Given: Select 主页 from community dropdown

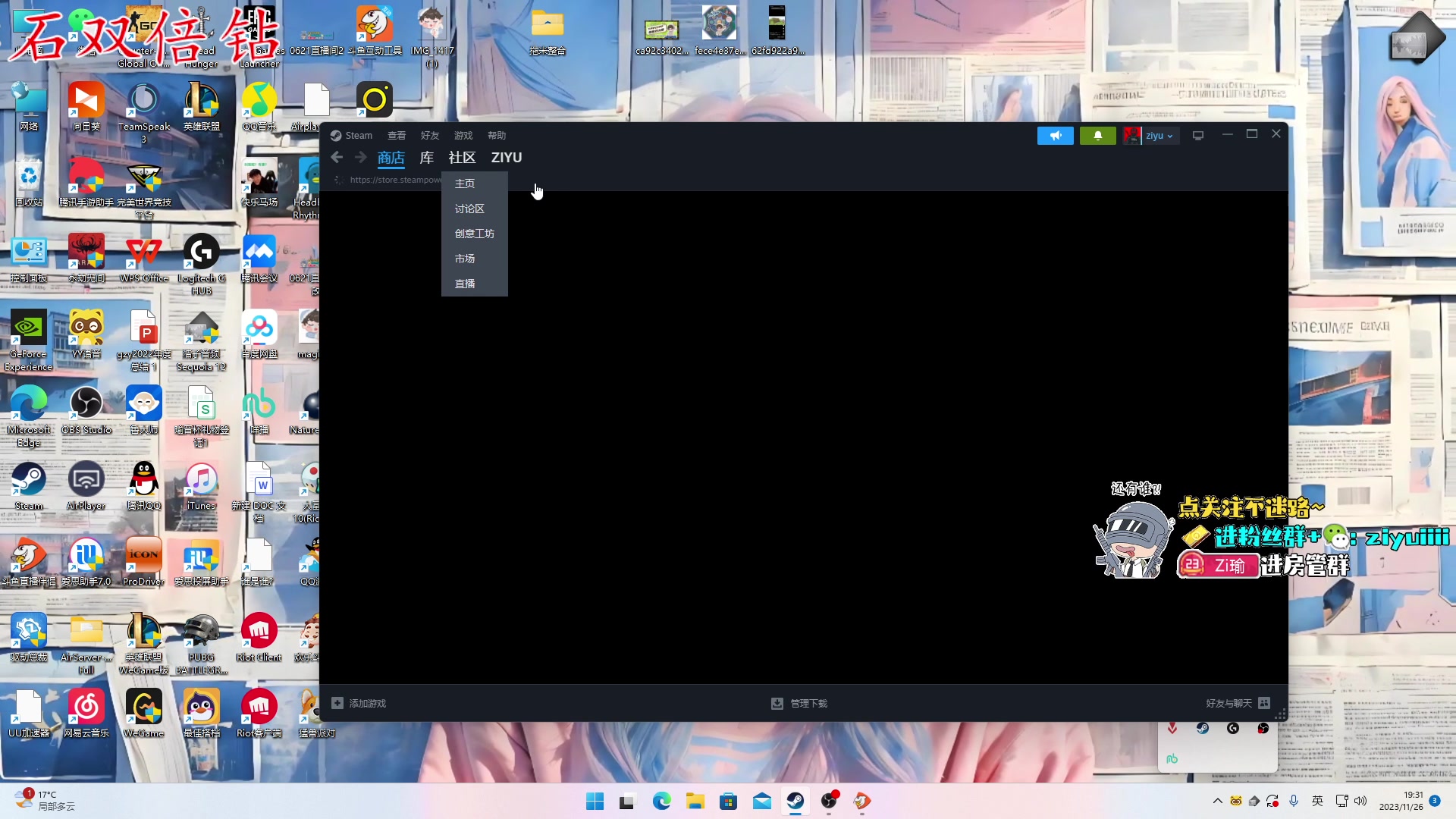Looking at the screenshot, I should point(475,184).
